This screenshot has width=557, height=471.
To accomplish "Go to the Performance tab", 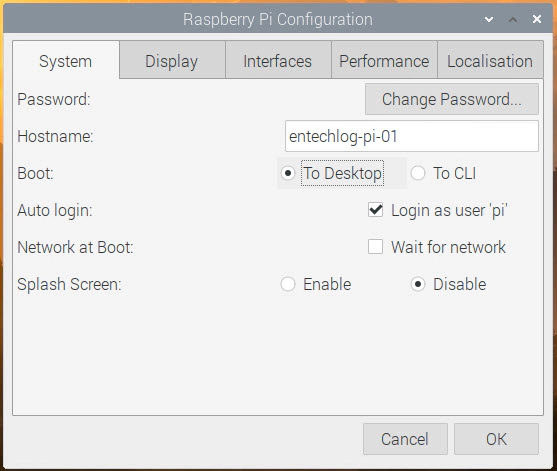I will 384,61.
